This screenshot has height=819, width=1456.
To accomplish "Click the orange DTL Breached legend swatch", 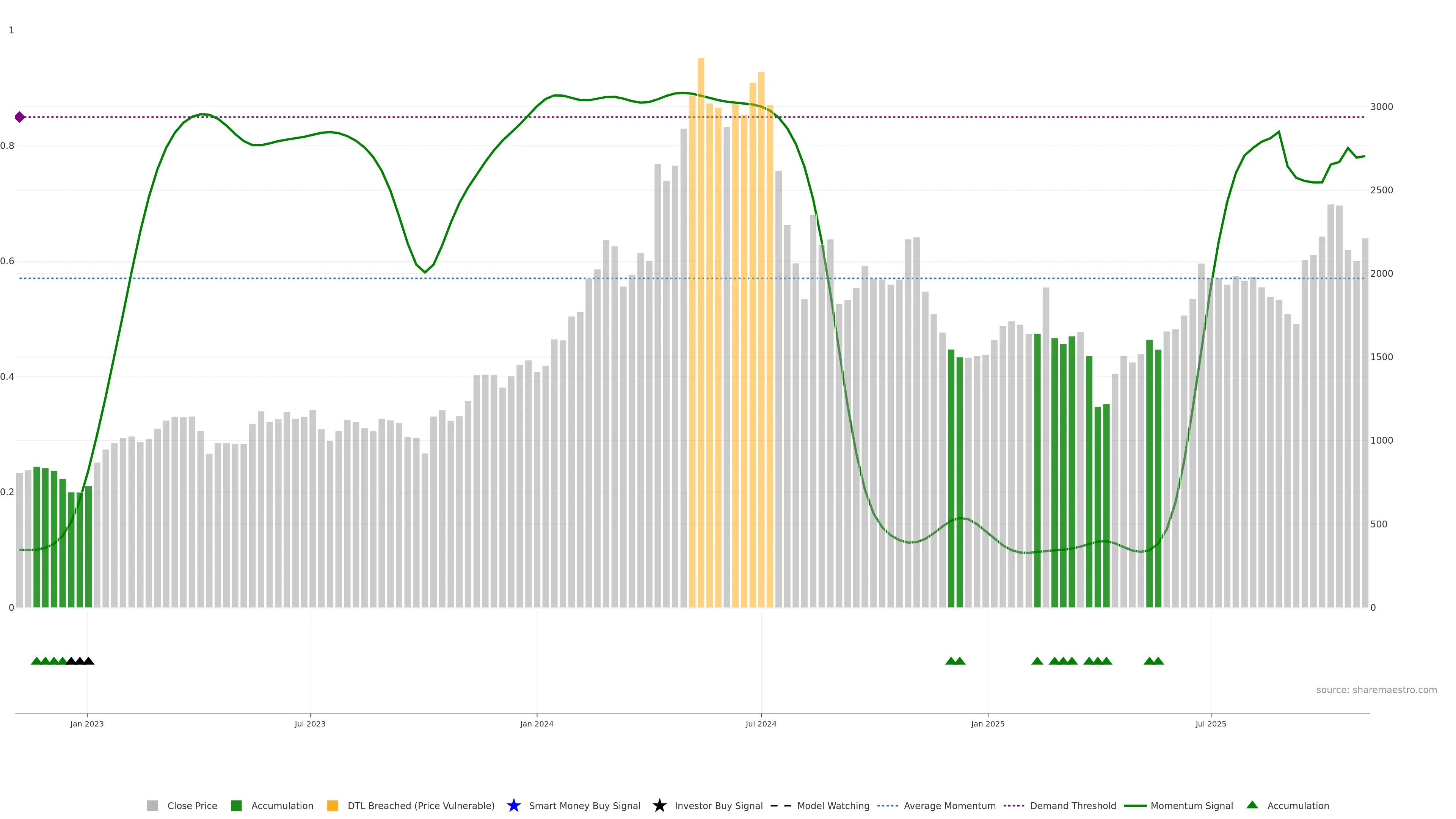I will [x=333, y=805].
